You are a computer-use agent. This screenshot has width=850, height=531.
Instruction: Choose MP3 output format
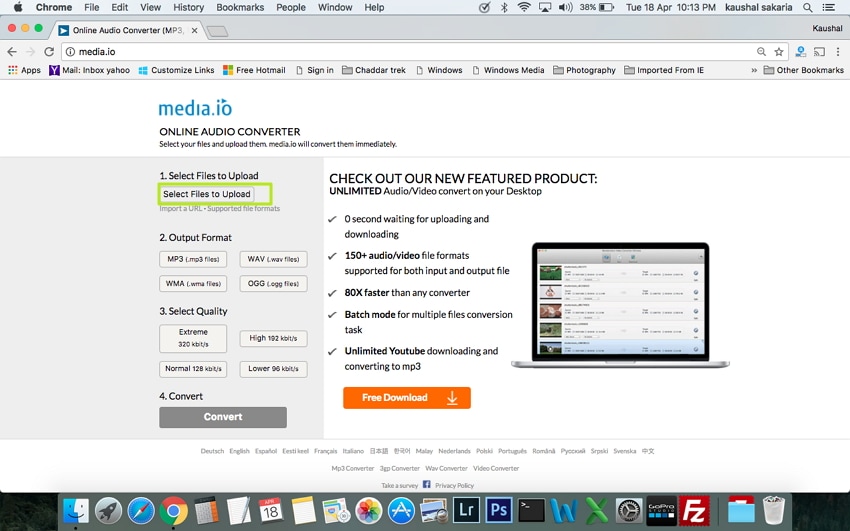[x=193, y=260]
